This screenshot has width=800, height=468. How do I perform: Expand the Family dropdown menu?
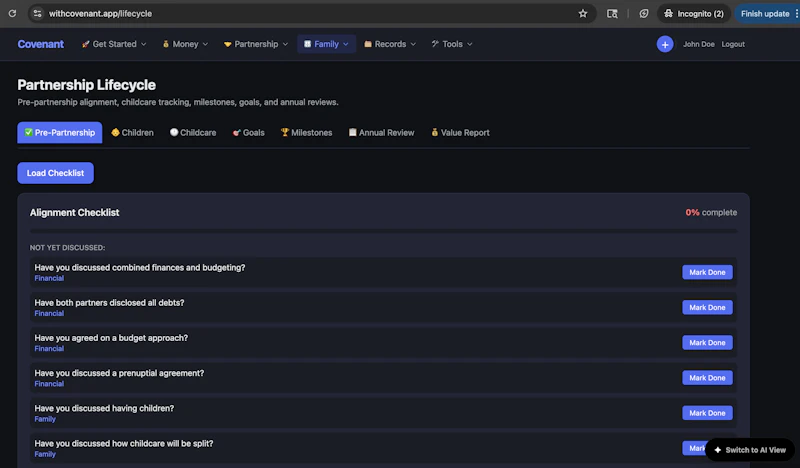coord(327,44)
